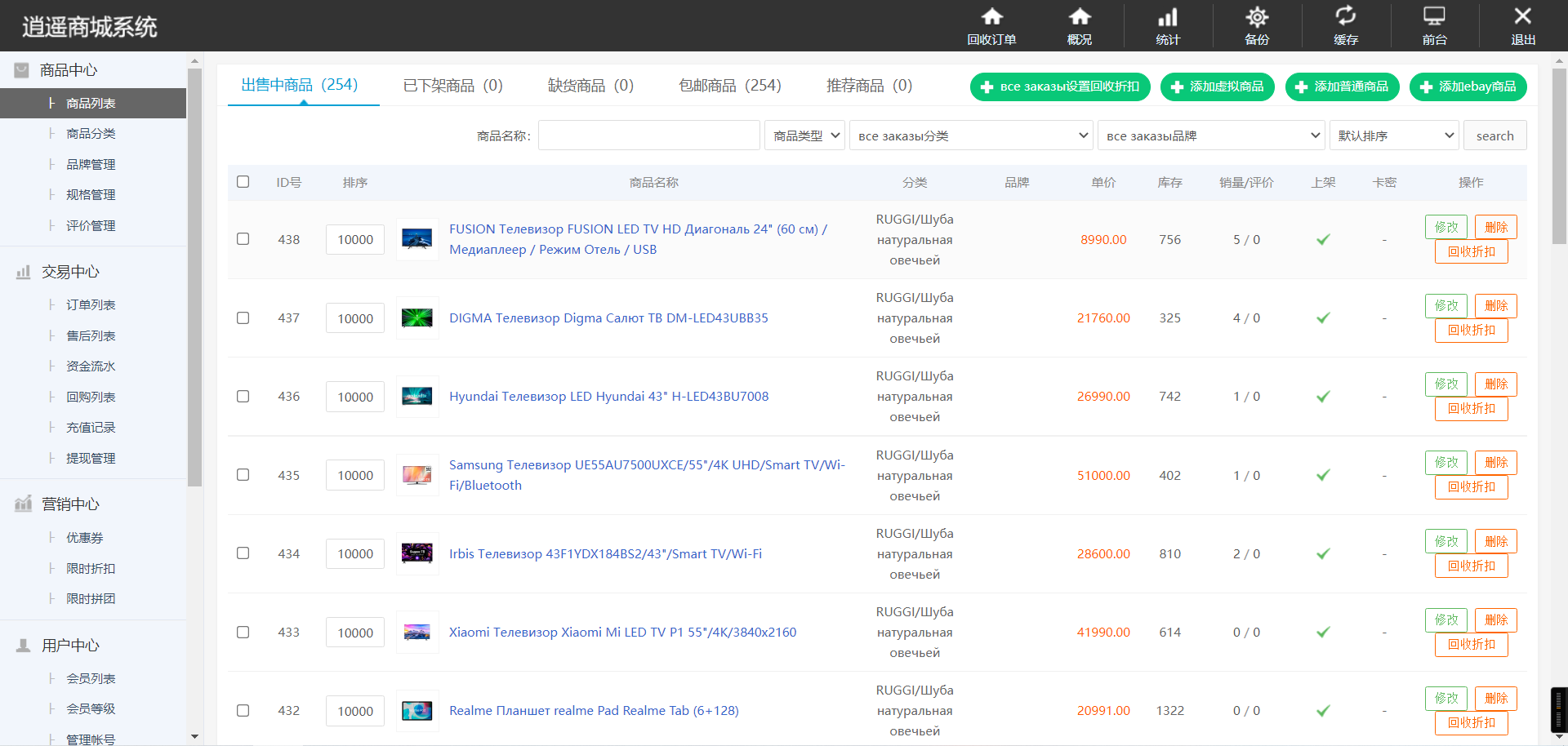
Task: Switch to the 已下架商品 (0) tab
Action: tap(453, 85)
